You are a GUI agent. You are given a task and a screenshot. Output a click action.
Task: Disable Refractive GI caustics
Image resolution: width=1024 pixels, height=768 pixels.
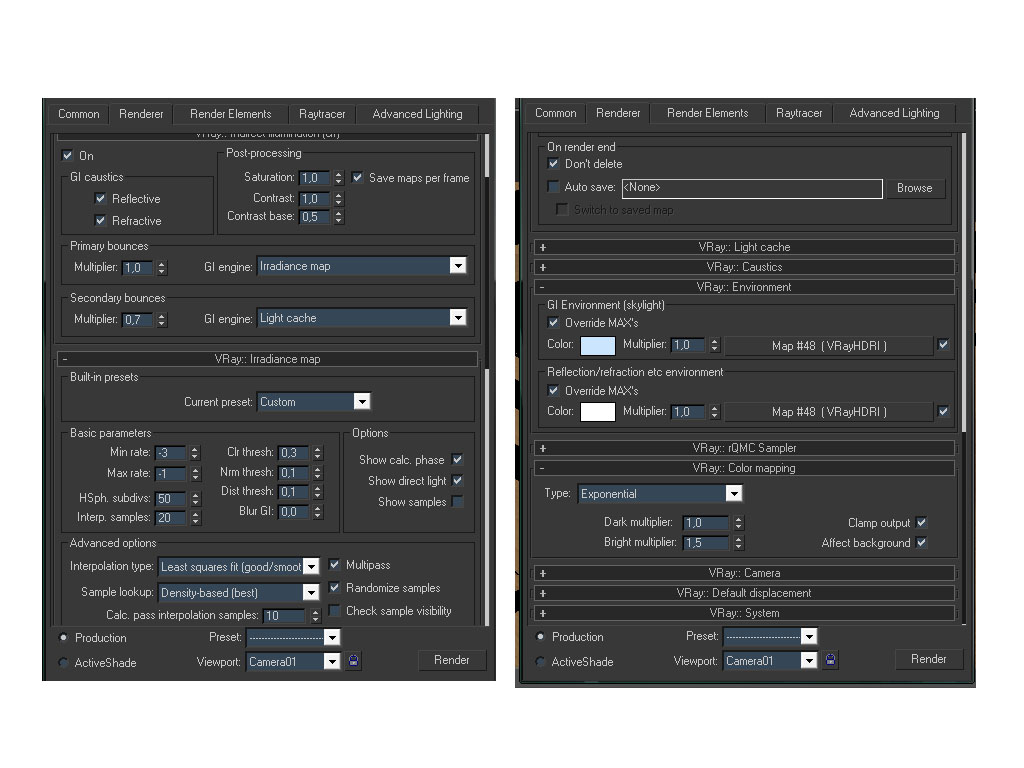point(100,220)
